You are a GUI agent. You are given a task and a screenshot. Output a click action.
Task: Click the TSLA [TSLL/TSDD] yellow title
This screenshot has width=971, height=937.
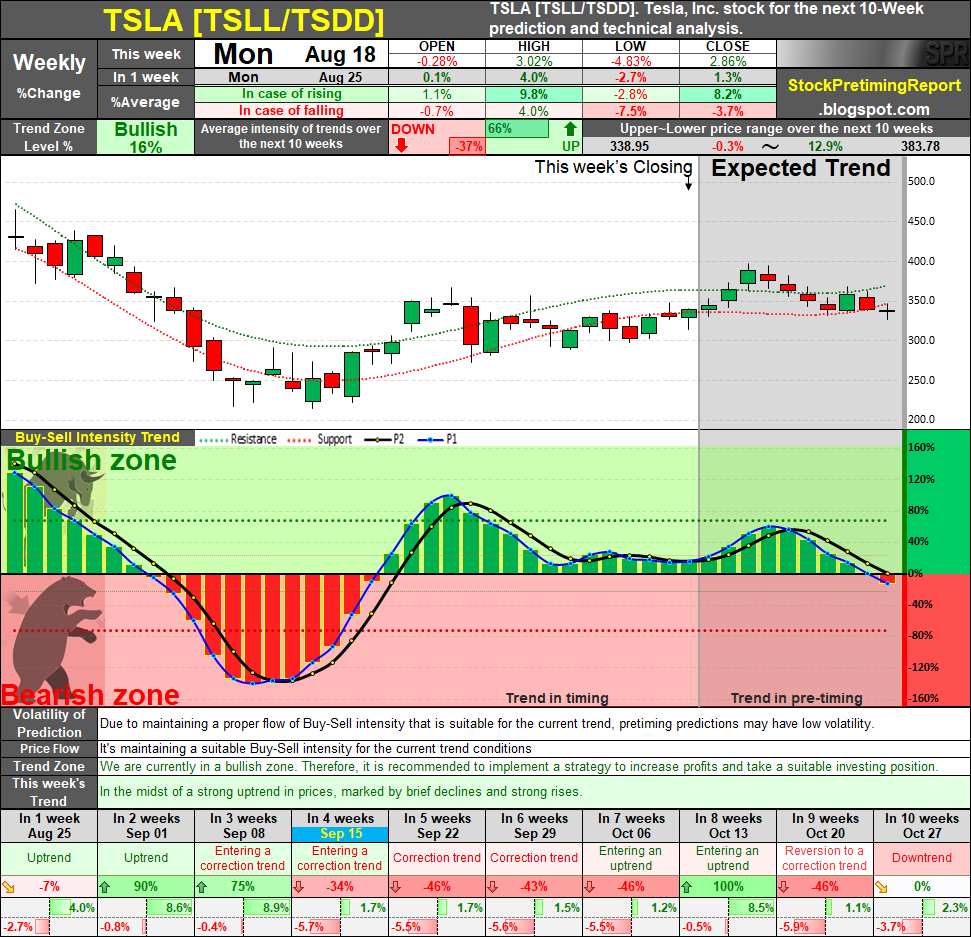tap(243, 20)
